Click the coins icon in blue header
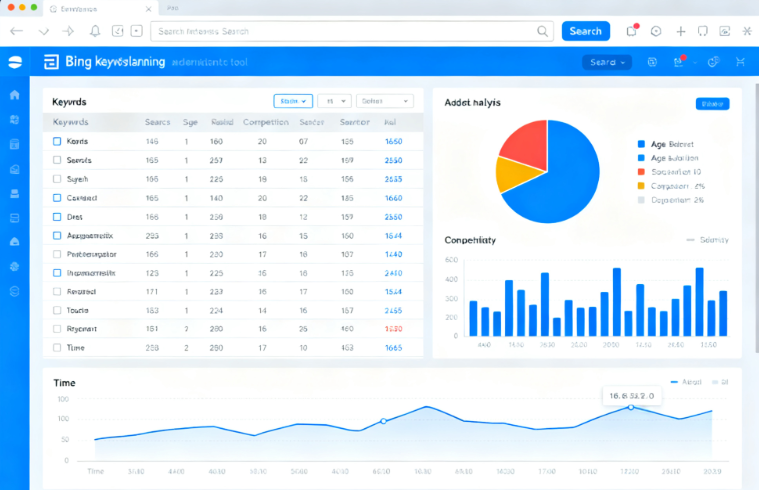Viewport: 759px width, 490px height. pos(713,62)
